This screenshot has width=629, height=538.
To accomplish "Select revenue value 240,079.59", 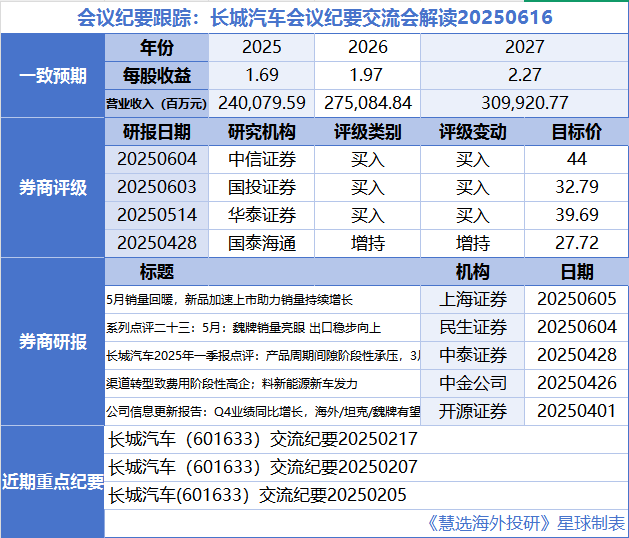I will [262, 104].
